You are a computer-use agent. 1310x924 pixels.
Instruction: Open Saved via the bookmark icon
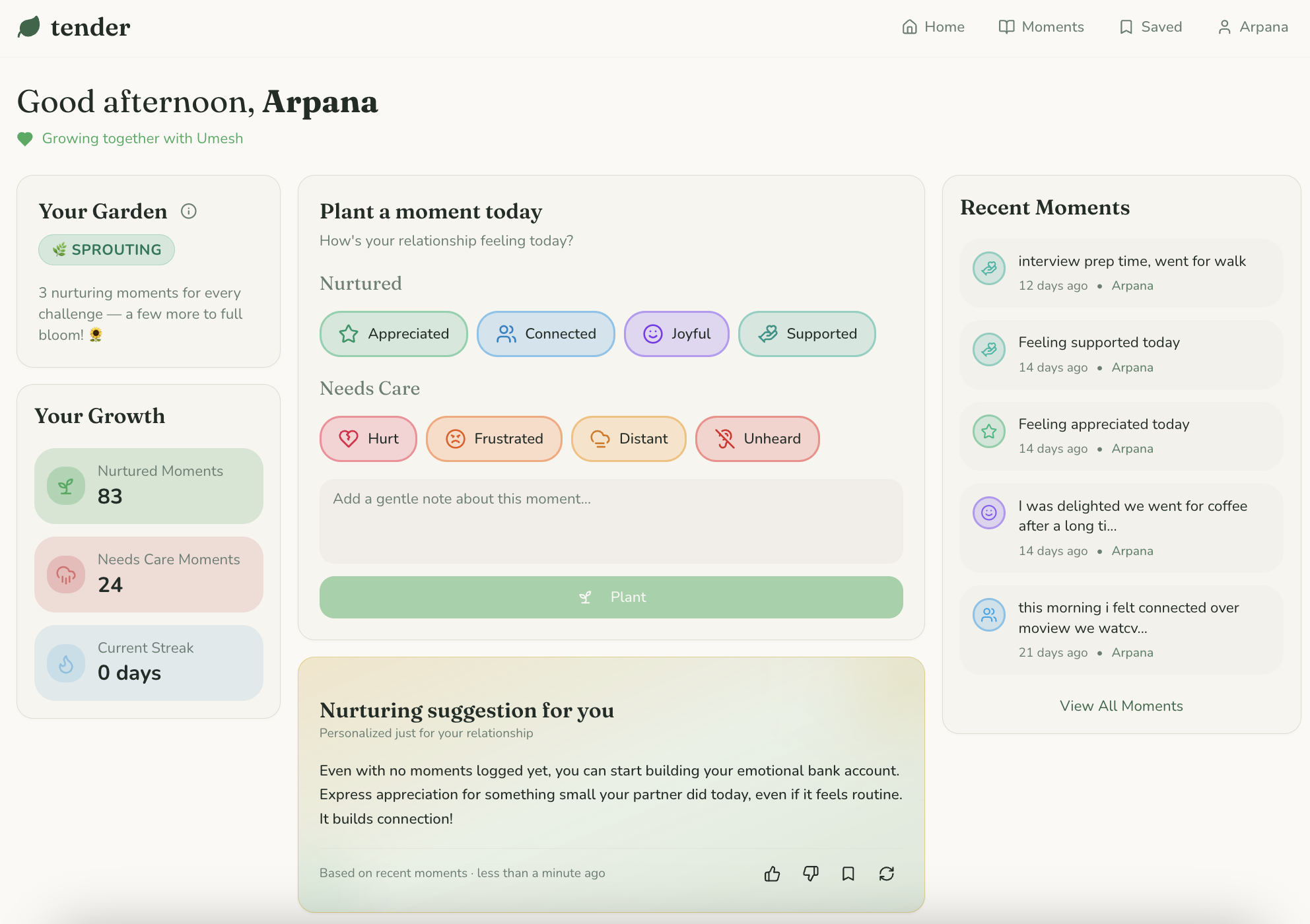coord(1126,26)
